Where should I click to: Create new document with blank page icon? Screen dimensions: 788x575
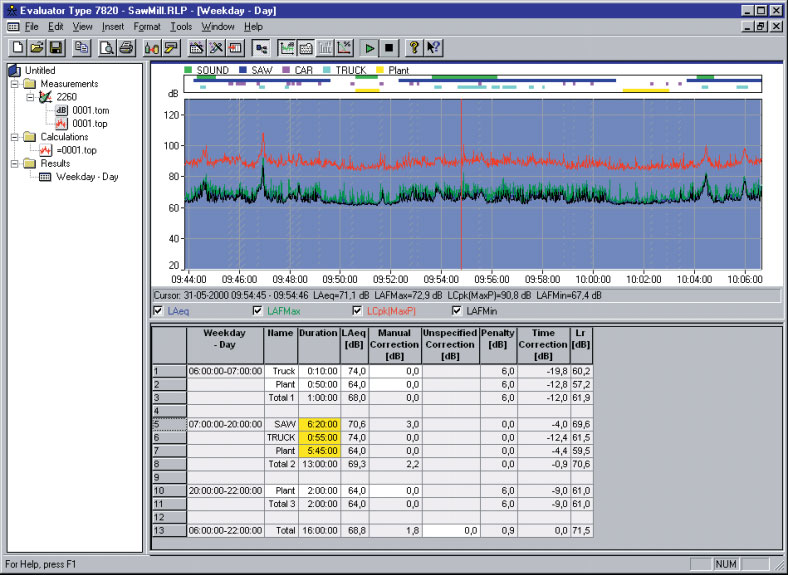pos(16,47)
